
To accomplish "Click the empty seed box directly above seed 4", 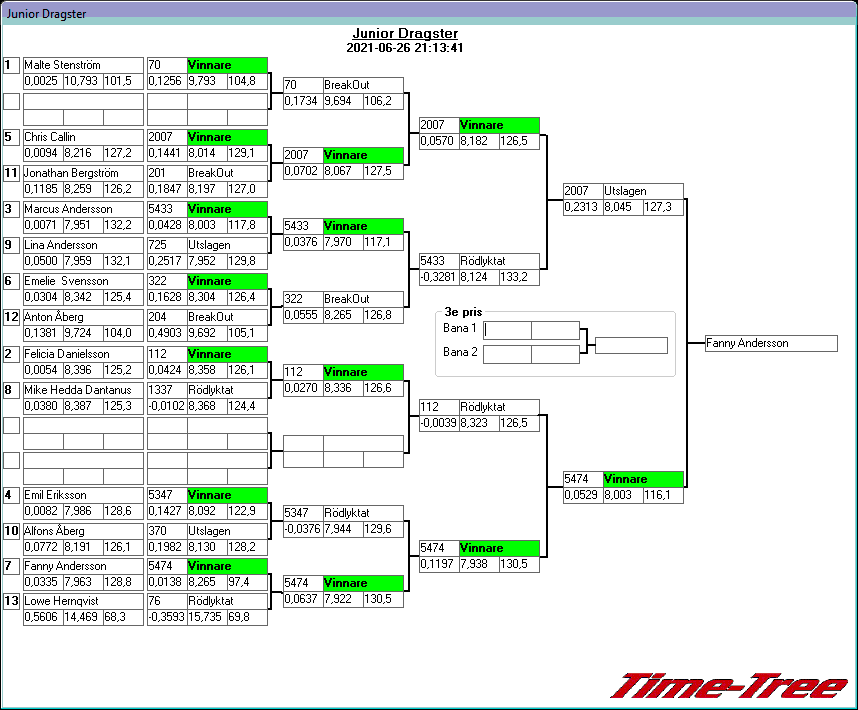I will point(11,460).
